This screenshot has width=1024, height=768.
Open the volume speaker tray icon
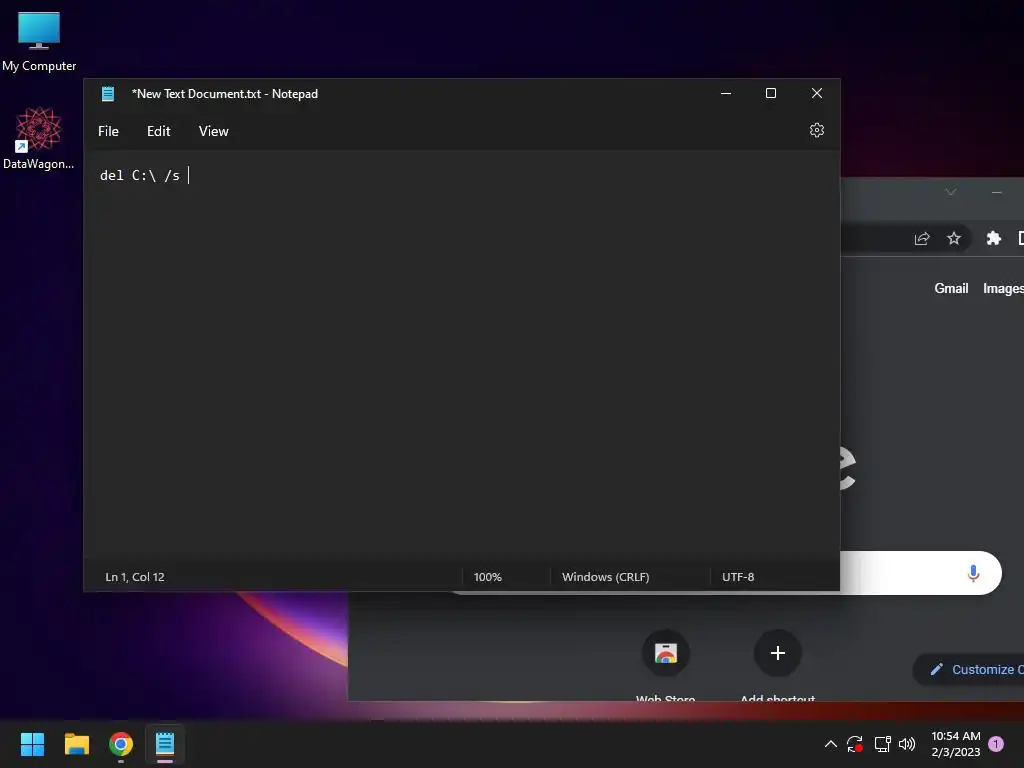click(x=907, y=744)
